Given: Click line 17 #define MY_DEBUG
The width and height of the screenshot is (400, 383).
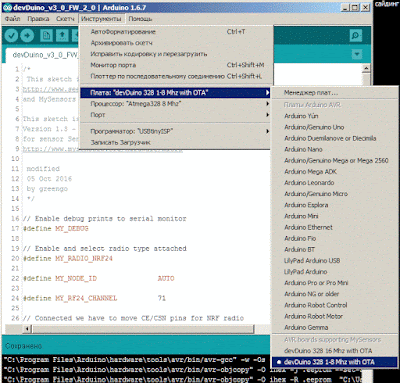Looking at the screenshot, I should 56,229.
